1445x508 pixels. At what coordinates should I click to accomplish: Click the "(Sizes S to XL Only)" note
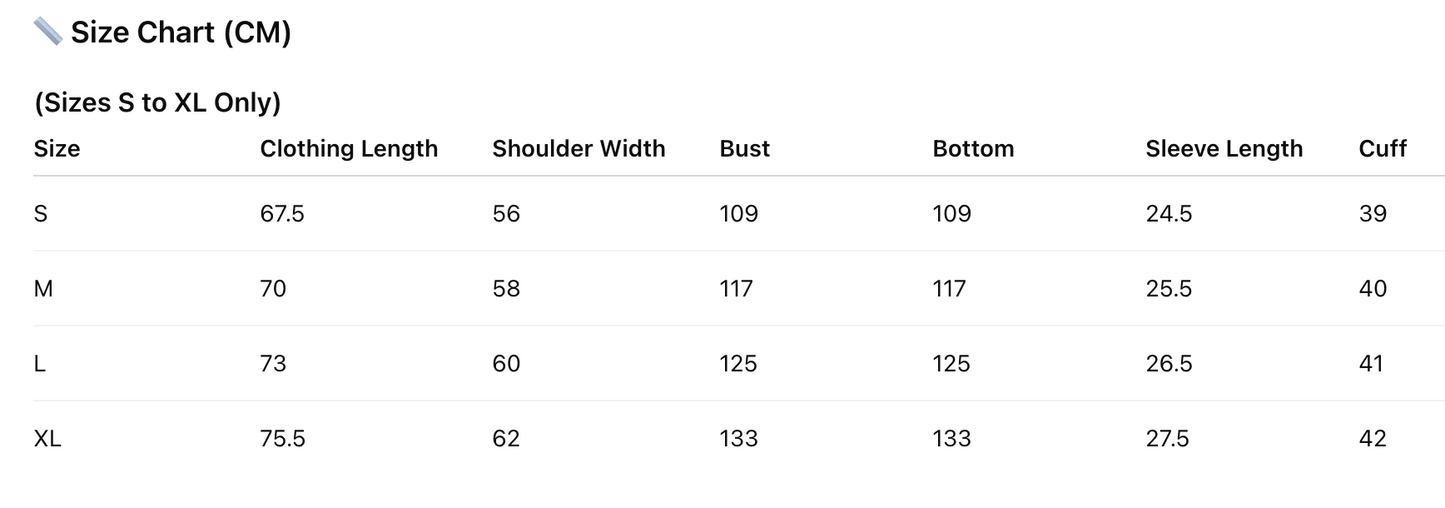(x=157, y=103)
